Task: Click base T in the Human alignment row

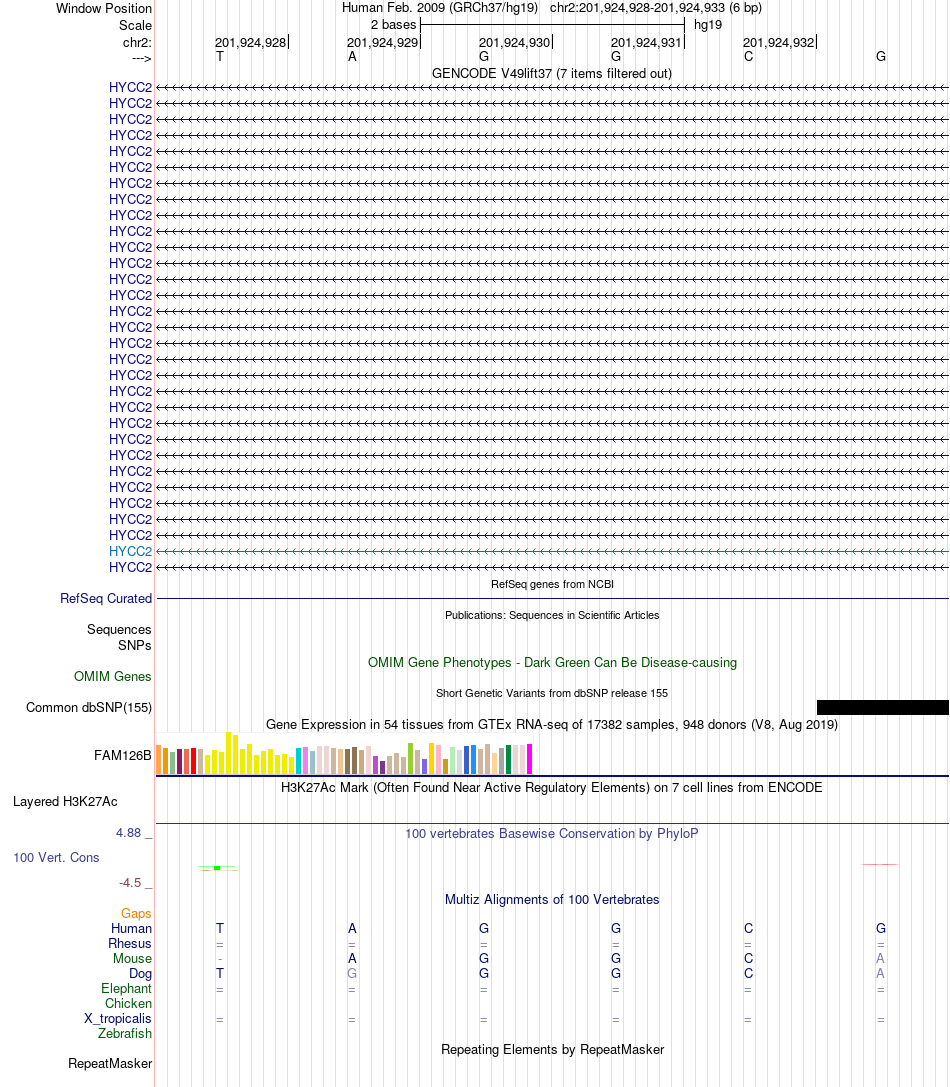Action: tap(220, 928)
